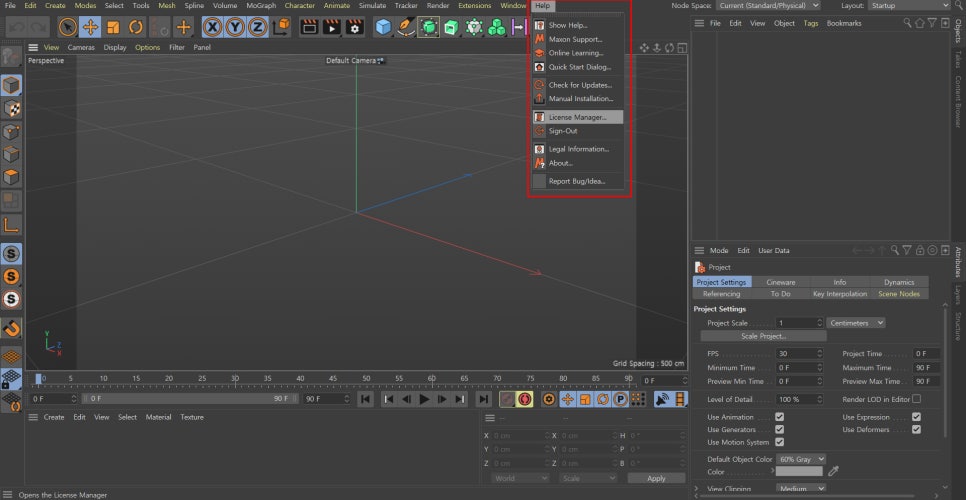Click frame 50 on the timeline ruler
Image resolution: width=966 pixels, height=500 pixels.
pyautogui.click(x=366, y=379)
